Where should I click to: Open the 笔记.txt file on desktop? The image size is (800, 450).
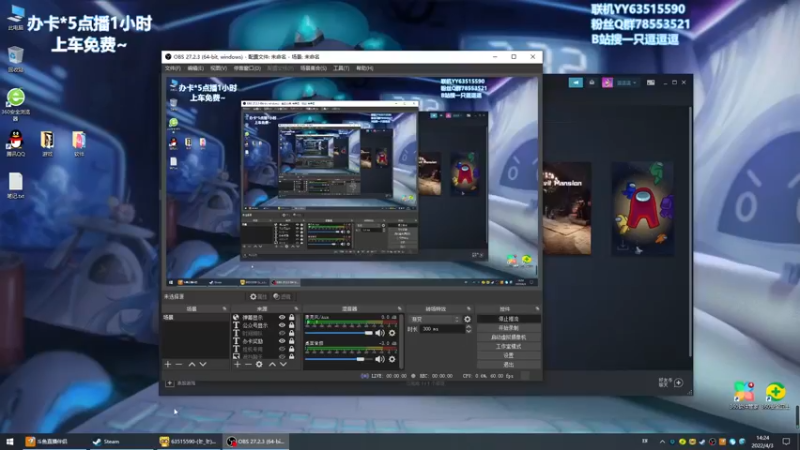pos(16,185)
